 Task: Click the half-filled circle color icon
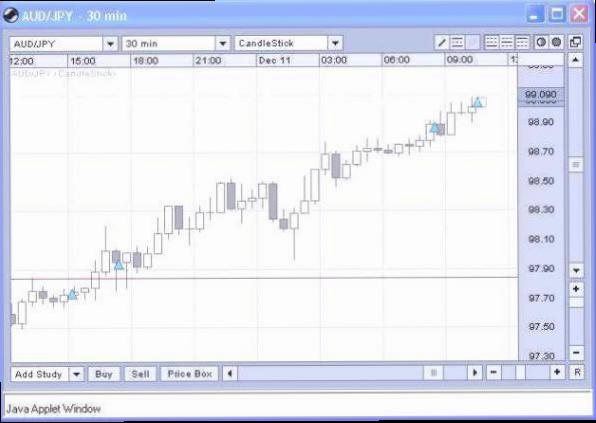[541, 43]
